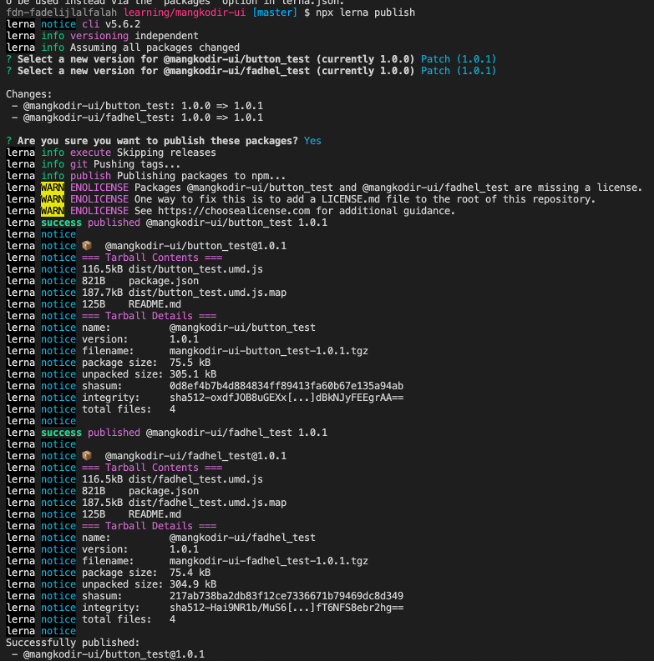654x662 pixels.
Task: Click 'Pushing tags...' git line
Action: tap(137, 164)
